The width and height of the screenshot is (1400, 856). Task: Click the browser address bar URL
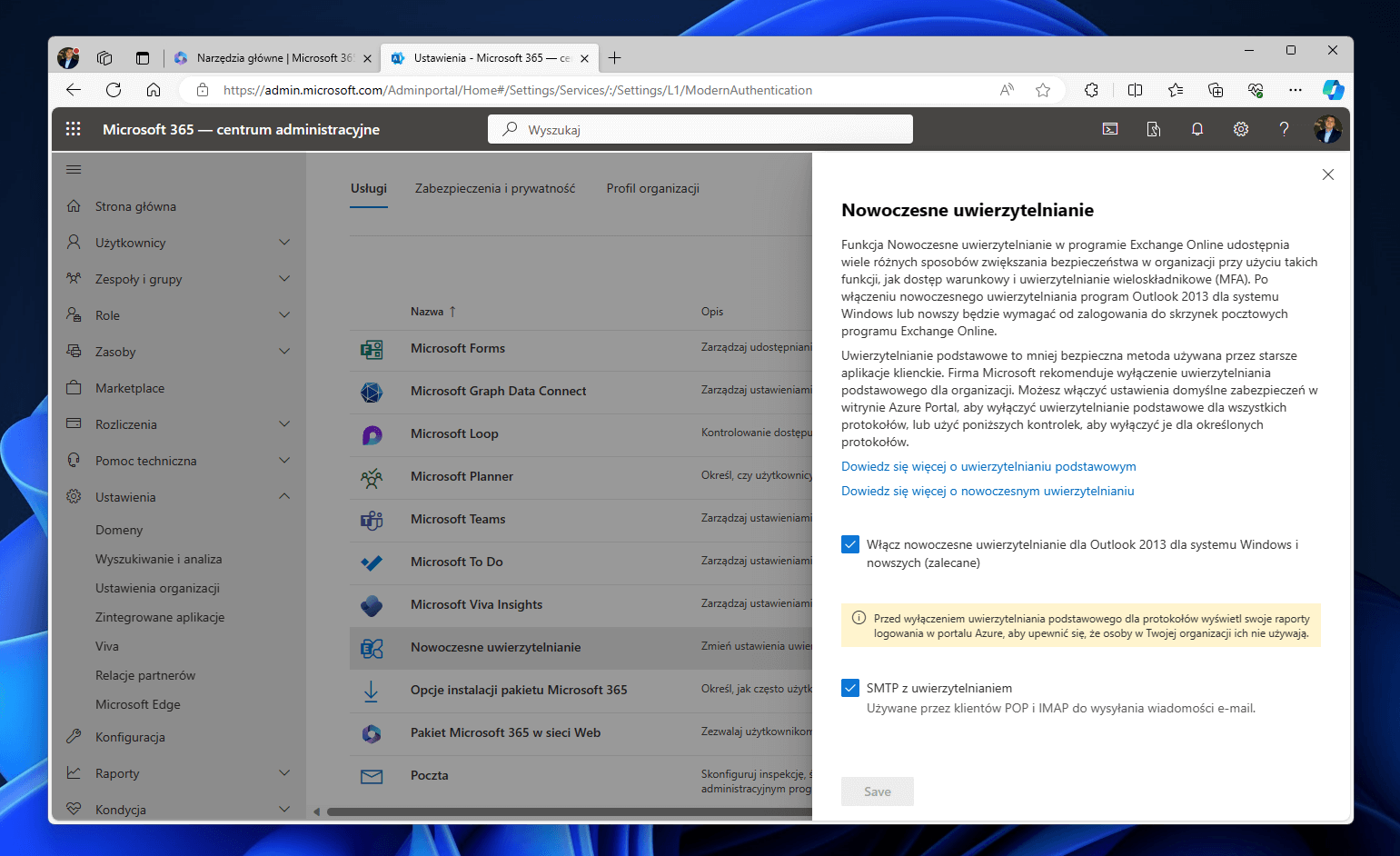pyautogui.click(x=518, y=90)
